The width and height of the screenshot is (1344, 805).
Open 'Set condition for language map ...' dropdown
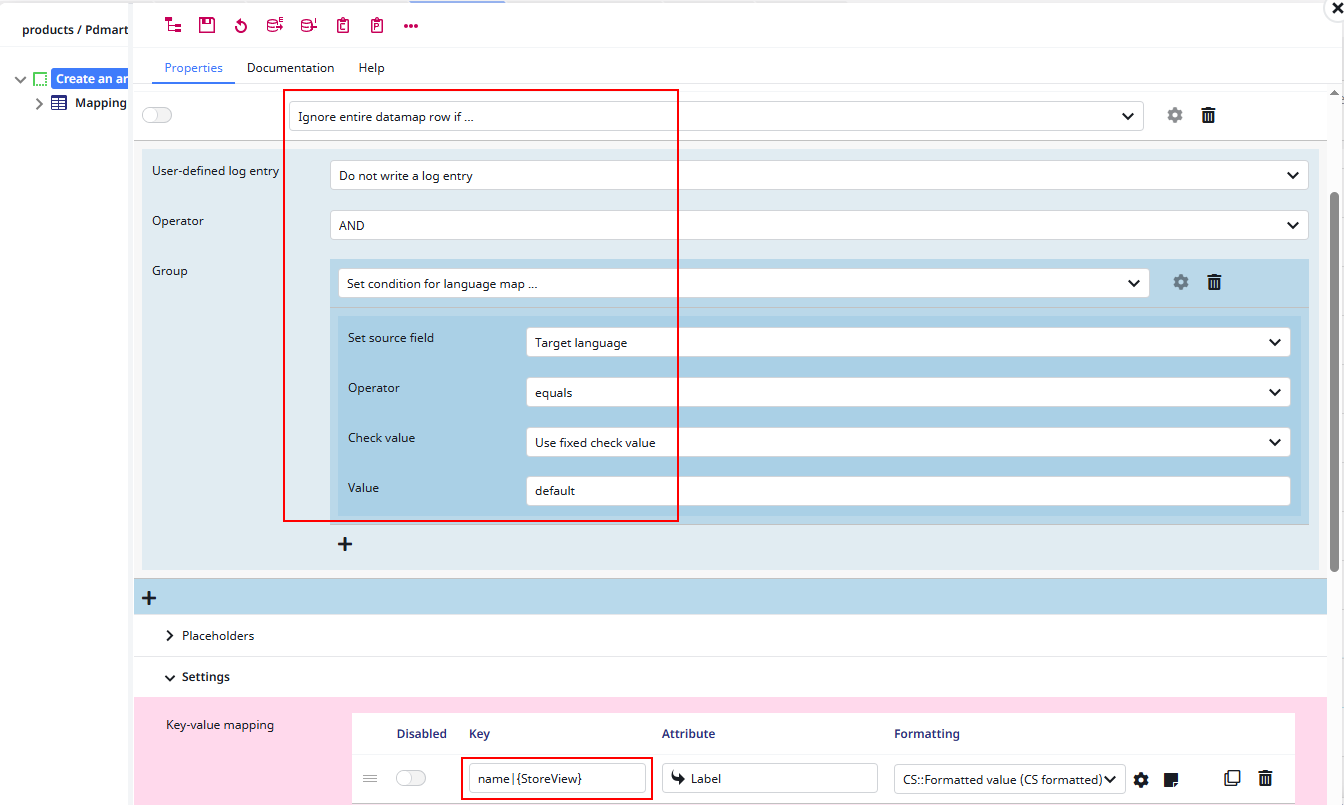pyautogui.click(x=744, y=283)
